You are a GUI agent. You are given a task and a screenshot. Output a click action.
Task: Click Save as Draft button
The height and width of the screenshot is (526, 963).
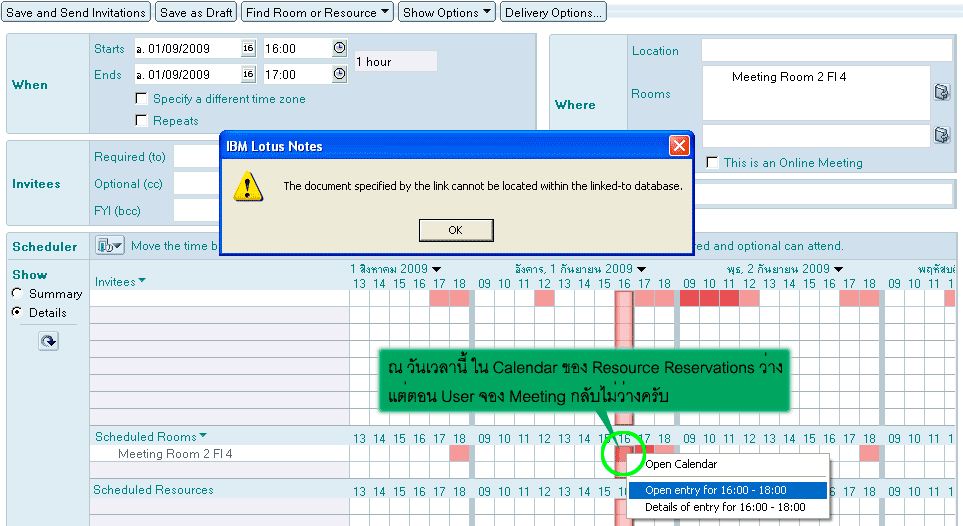pos(196,12)
